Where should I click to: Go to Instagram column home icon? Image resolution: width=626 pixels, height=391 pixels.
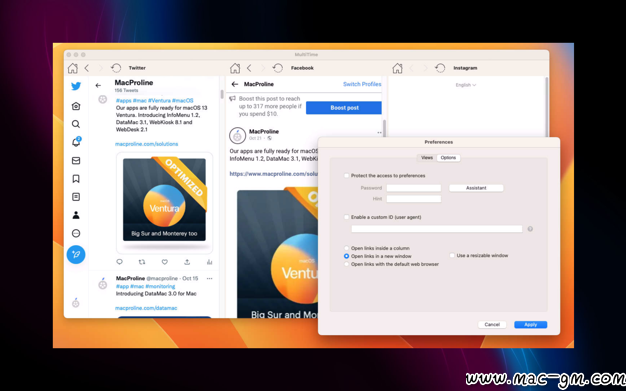[397, 68]
